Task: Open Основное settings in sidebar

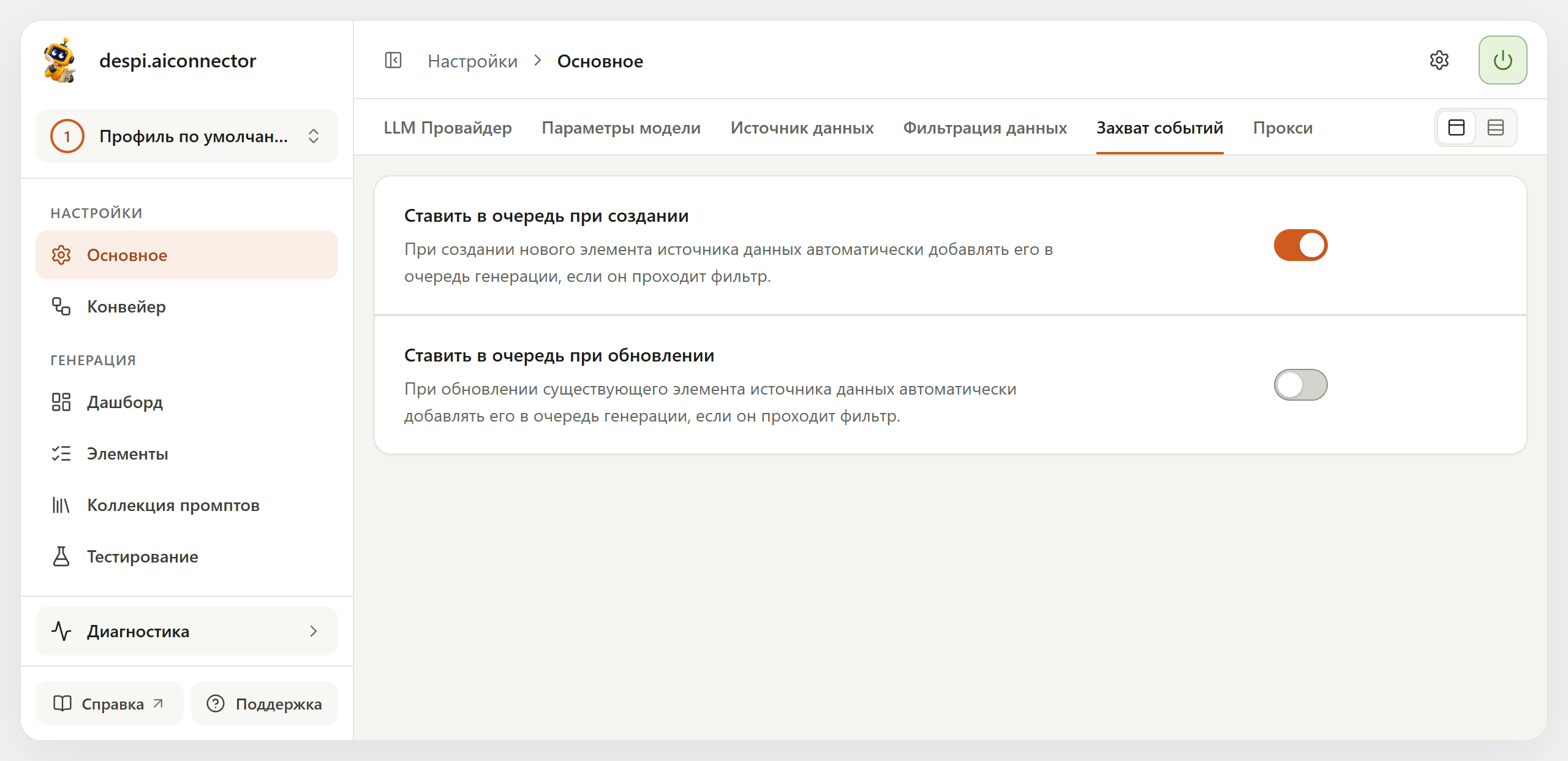Action: point(187,255)
